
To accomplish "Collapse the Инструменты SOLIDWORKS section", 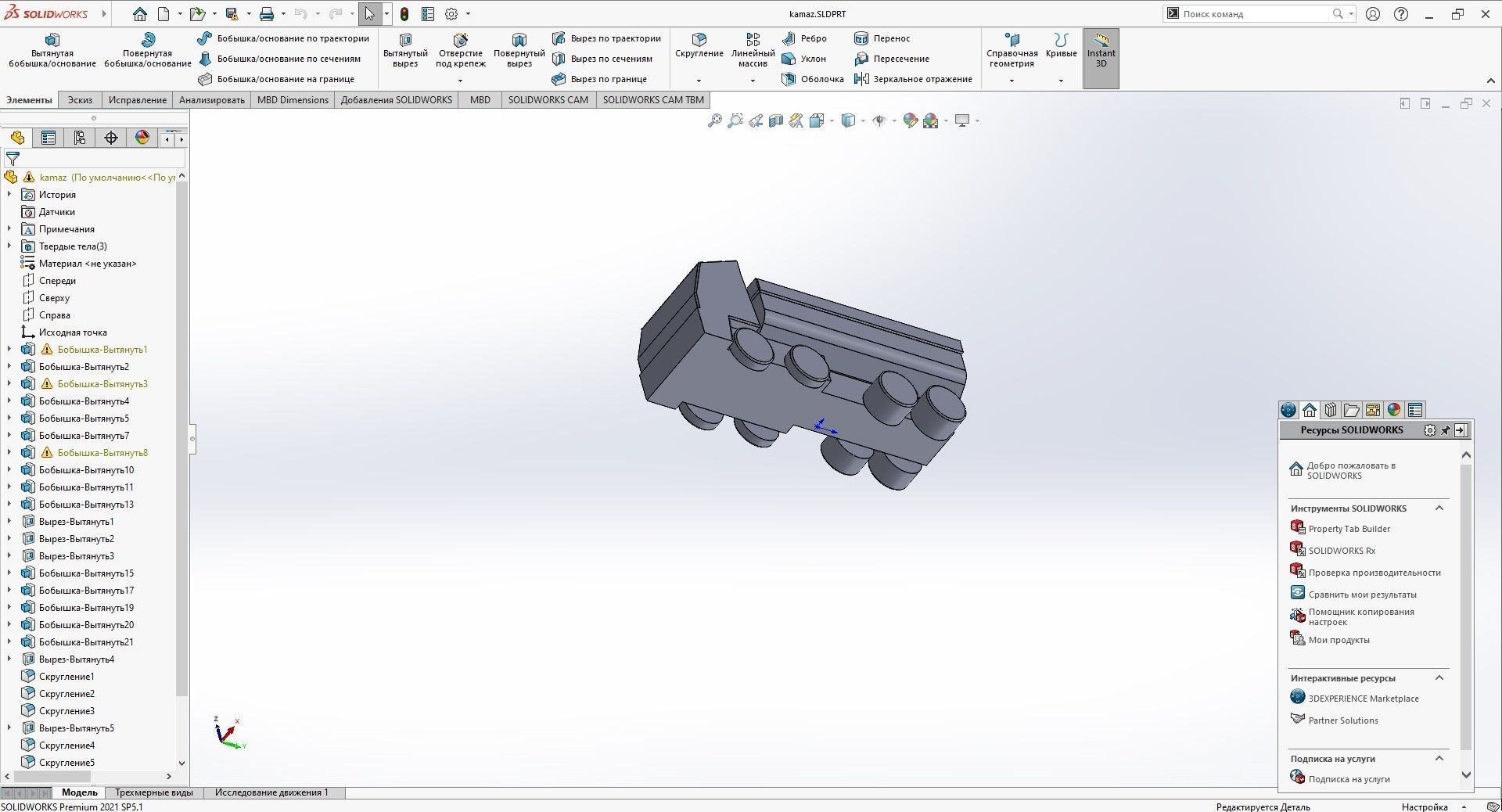I will click(x=1439, y=508).
